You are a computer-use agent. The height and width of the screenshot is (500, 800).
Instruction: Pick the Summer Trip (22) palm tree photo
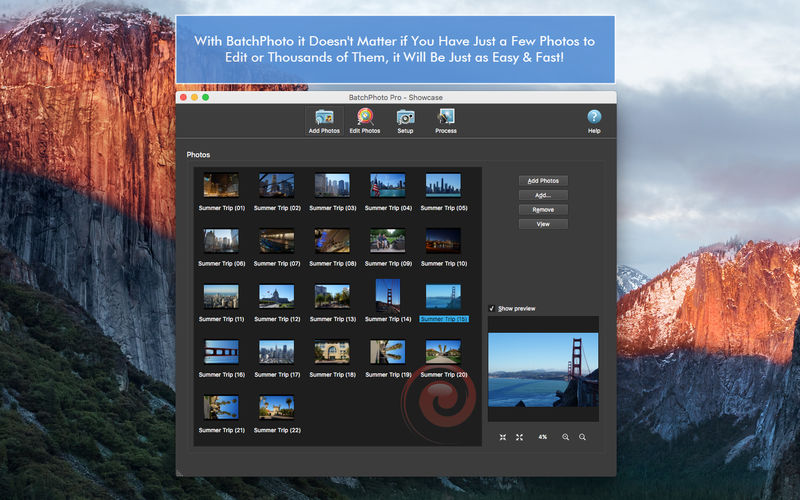tap(277, 407)
